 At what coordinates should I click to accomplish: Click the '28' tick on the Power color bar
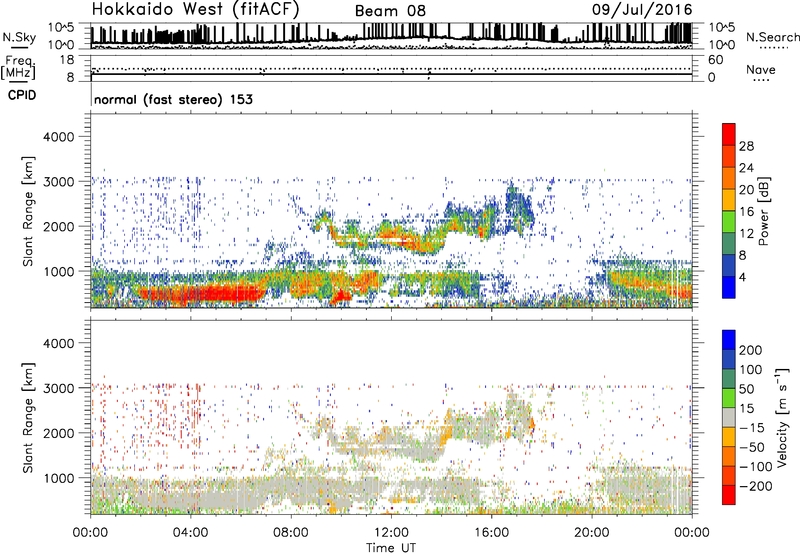click(x=746, y=146)
